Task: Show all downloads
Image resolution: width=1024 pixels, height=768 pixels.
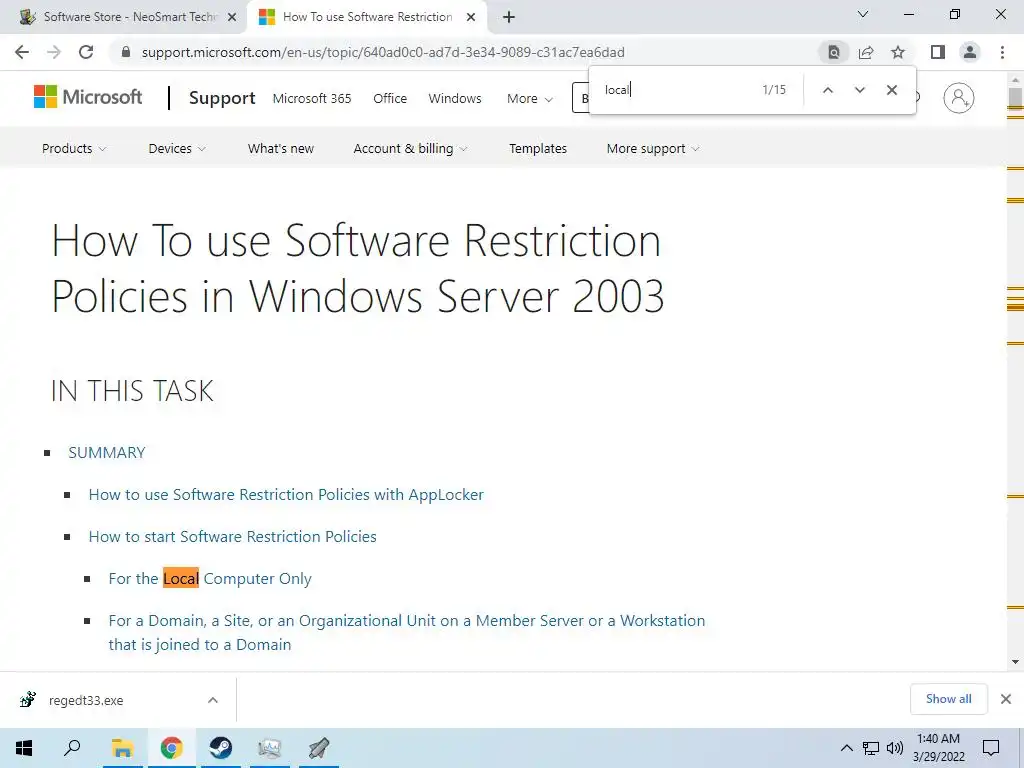Action: tap(948, 699)
